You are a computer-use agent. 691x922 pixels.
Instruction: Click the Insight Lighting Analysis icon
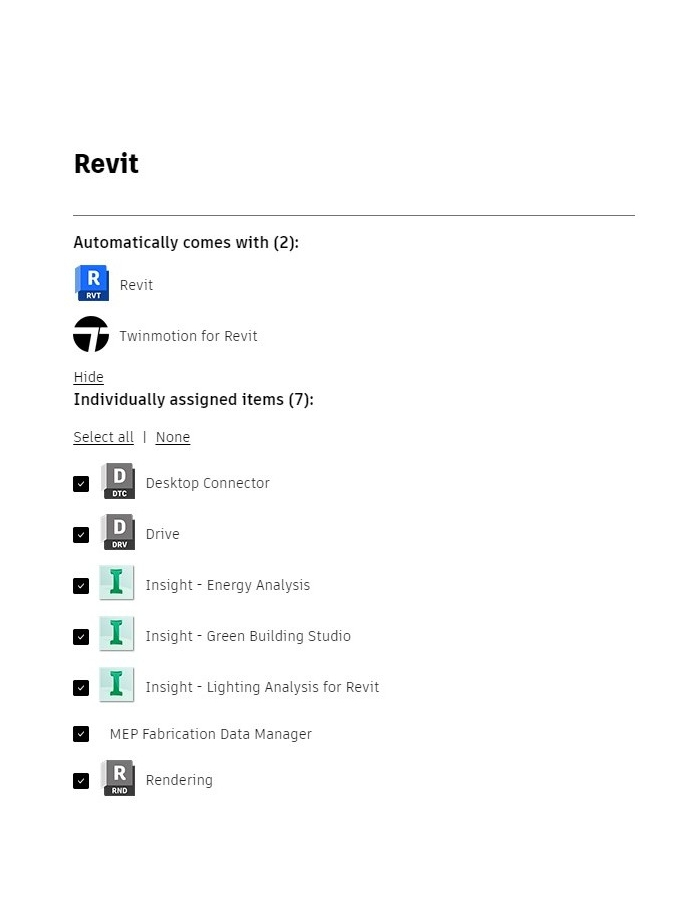[116, 685]
